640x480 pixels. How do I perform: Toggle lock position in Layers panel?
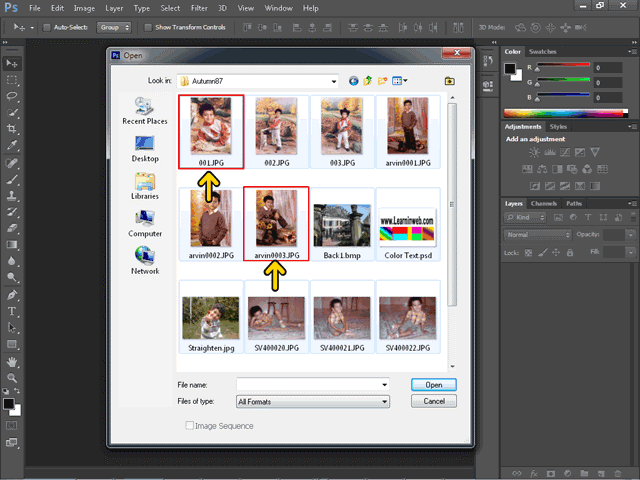tap(556, 253)
